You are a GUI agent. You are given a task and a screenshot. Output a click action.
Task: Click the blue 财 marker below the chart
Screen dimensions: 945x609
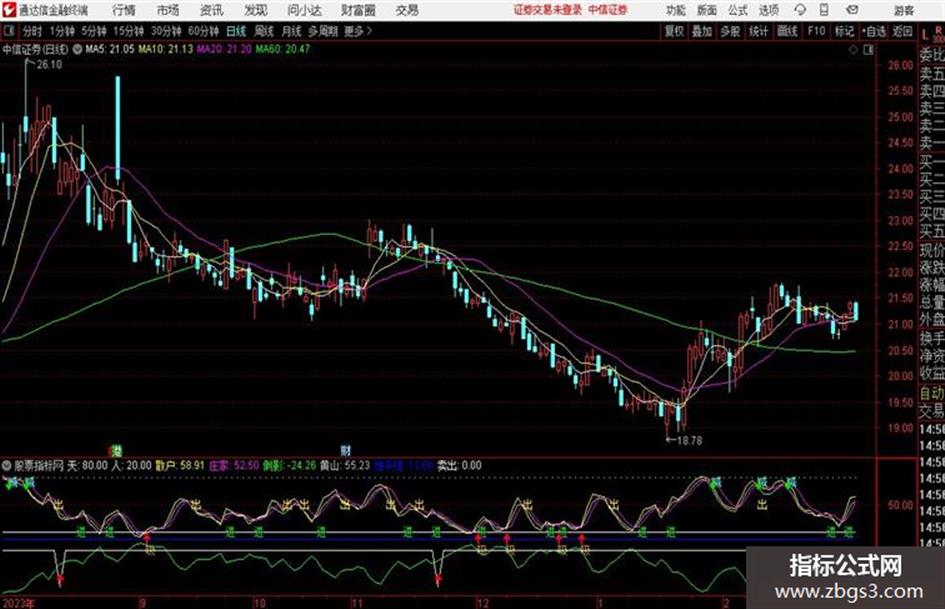tap(346, 451)
